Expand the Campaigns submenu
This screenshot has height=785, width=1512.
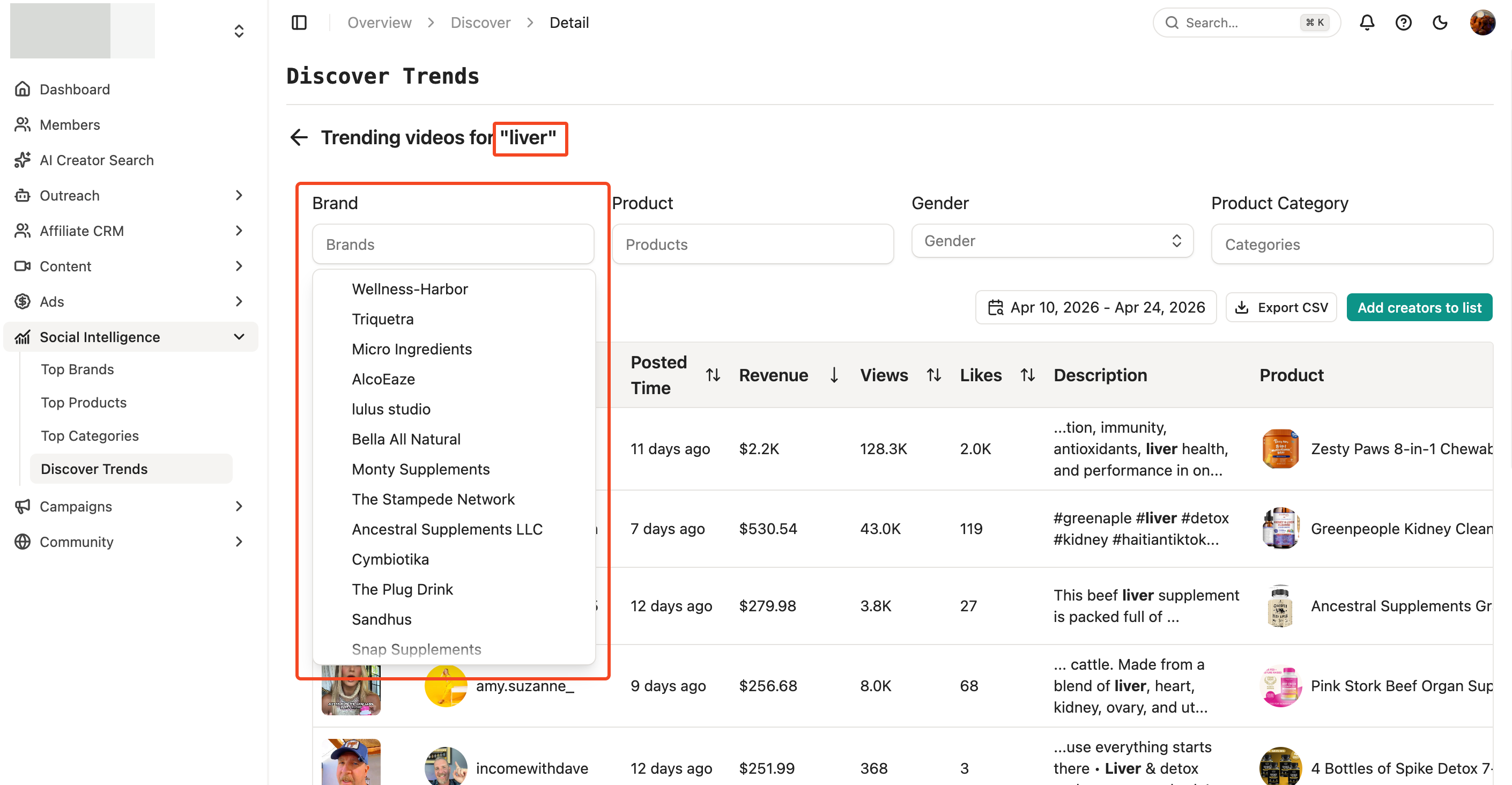pos(239,506)
